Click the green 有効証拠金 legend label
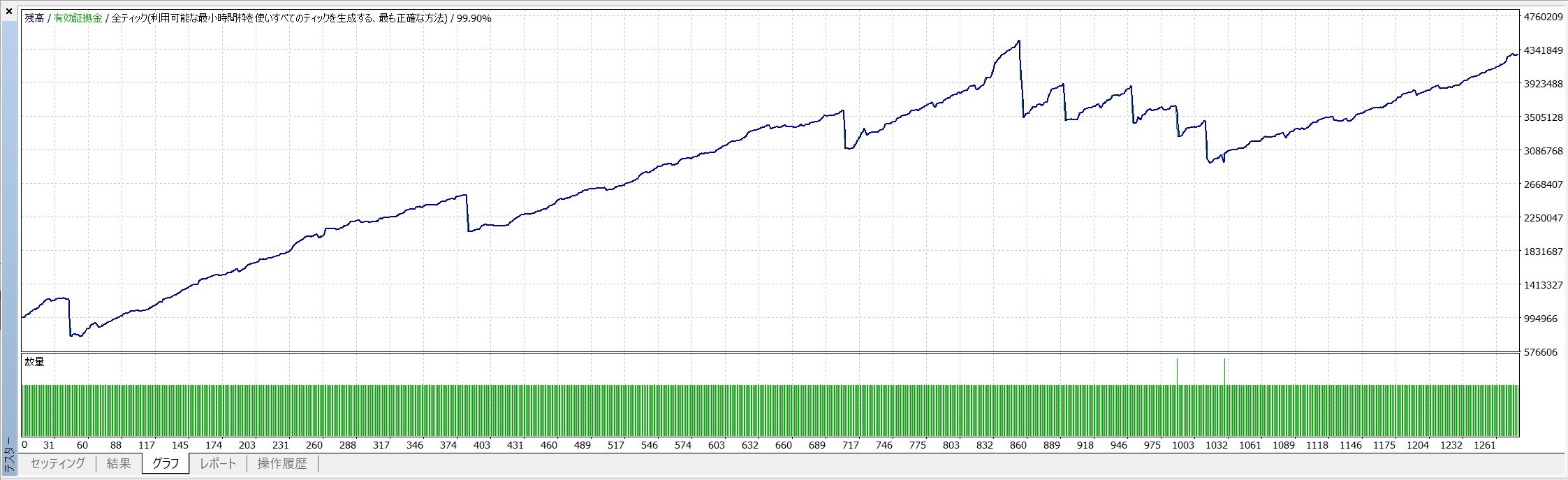 [78, 18]
